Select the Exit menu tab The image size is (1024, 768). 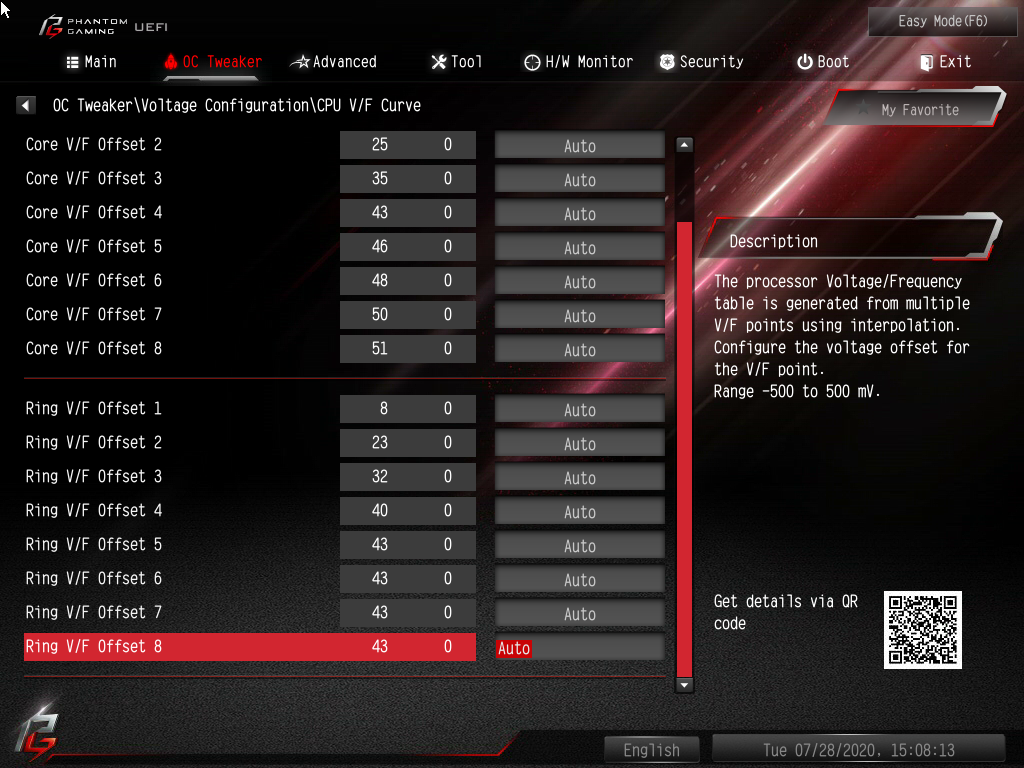946,62
